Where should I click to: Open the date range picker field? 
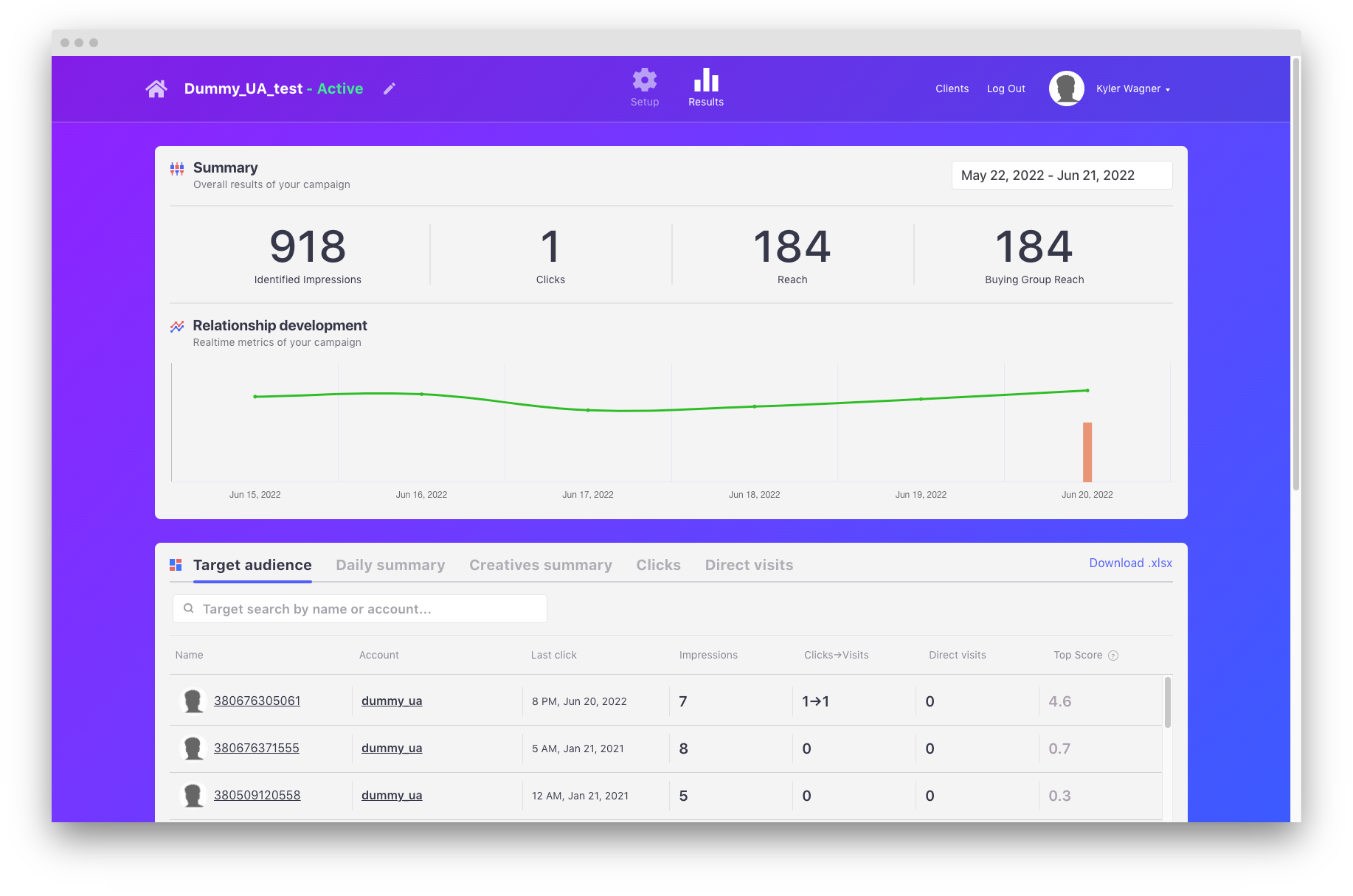pos(1062,176)
